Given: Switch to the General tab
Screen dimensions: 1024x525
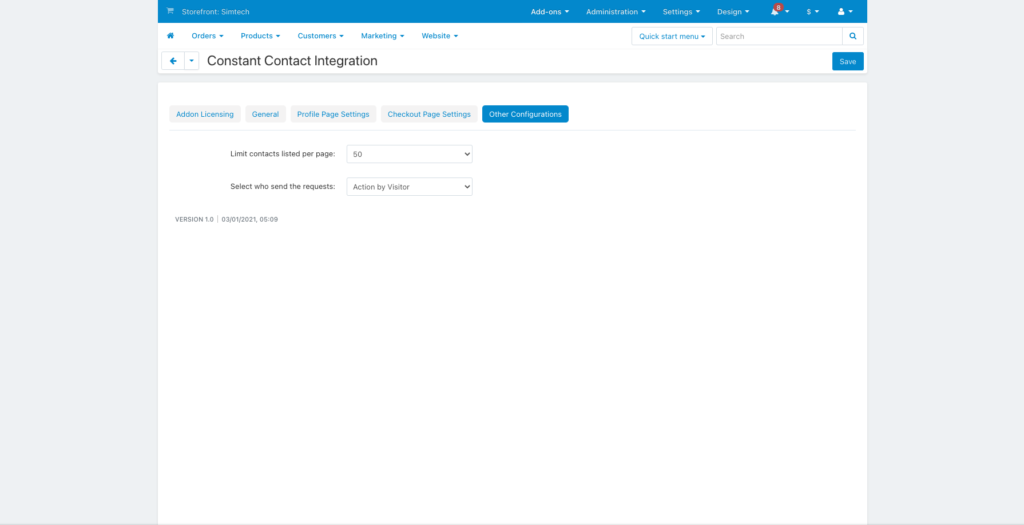Looking at the screenshot, I should [x=265, y=114].
